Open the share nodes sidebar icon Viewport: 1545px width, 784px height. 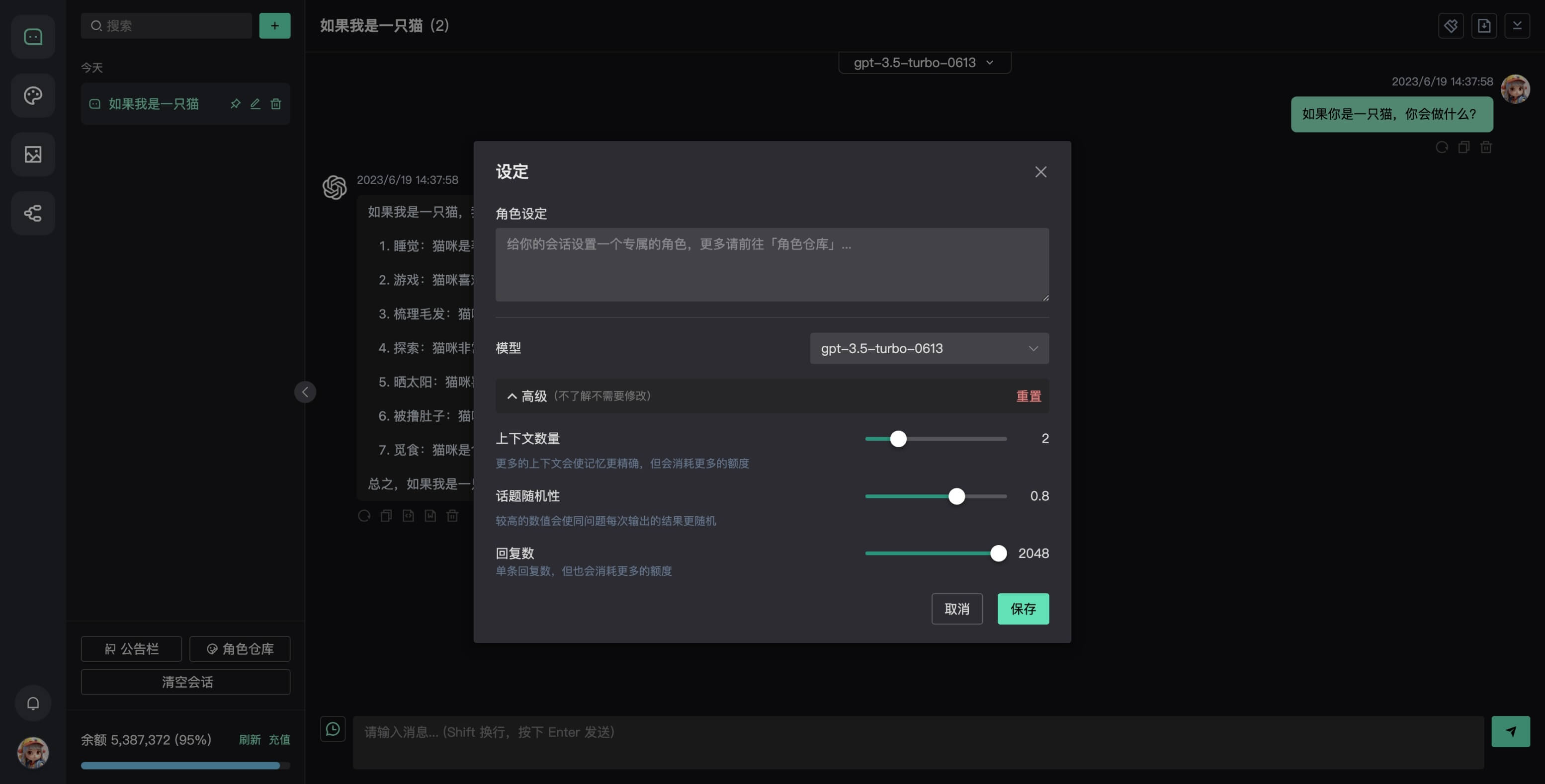coord(33,213)
